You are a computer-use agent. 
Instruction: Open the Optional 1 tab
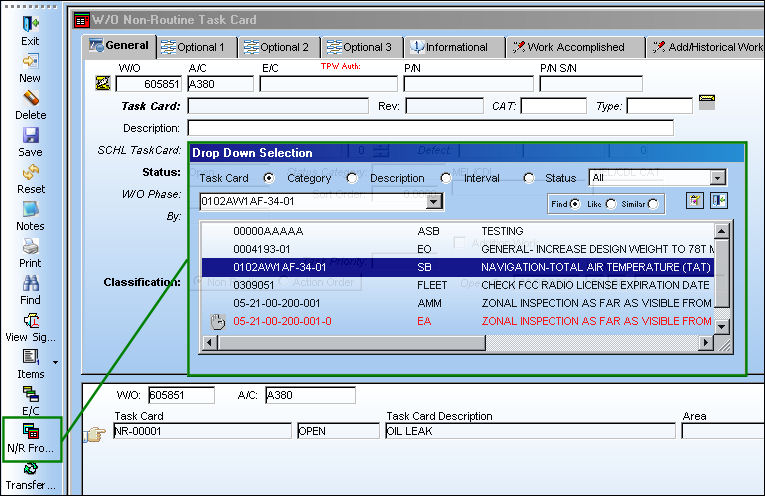tap(197, 47)
